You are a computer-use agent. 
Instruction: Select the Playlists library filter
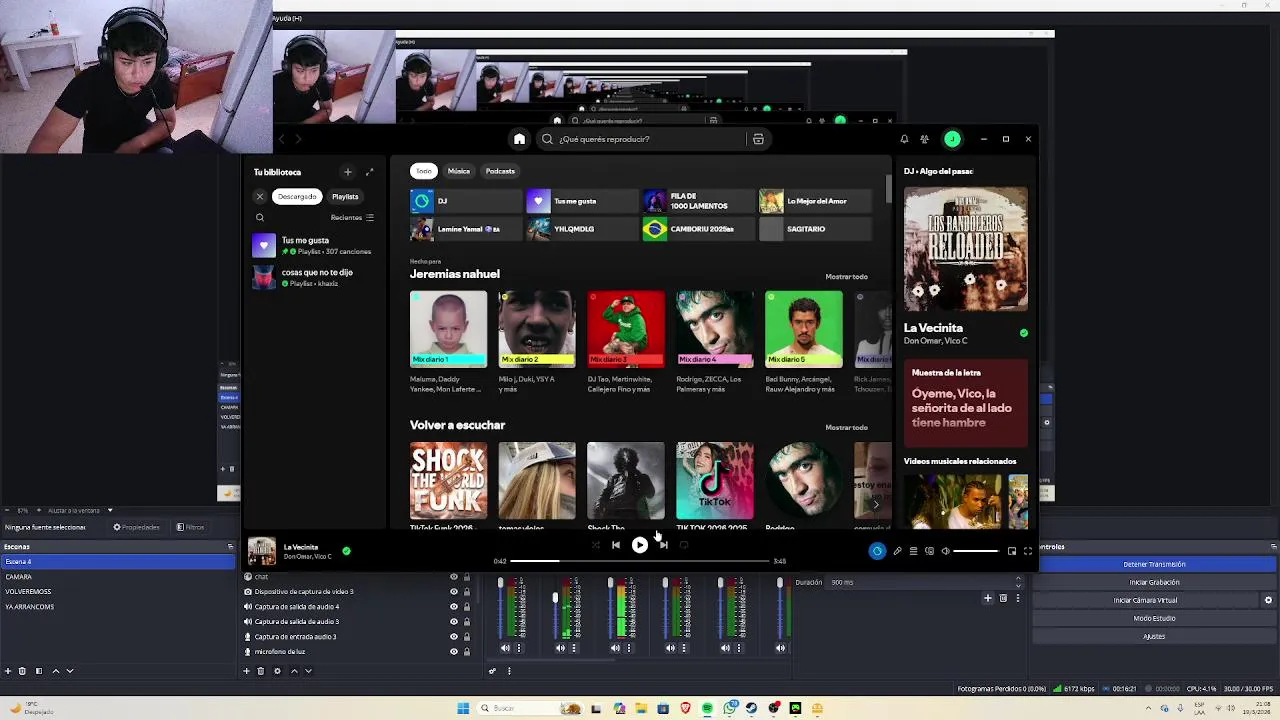[x=345, y=197]
